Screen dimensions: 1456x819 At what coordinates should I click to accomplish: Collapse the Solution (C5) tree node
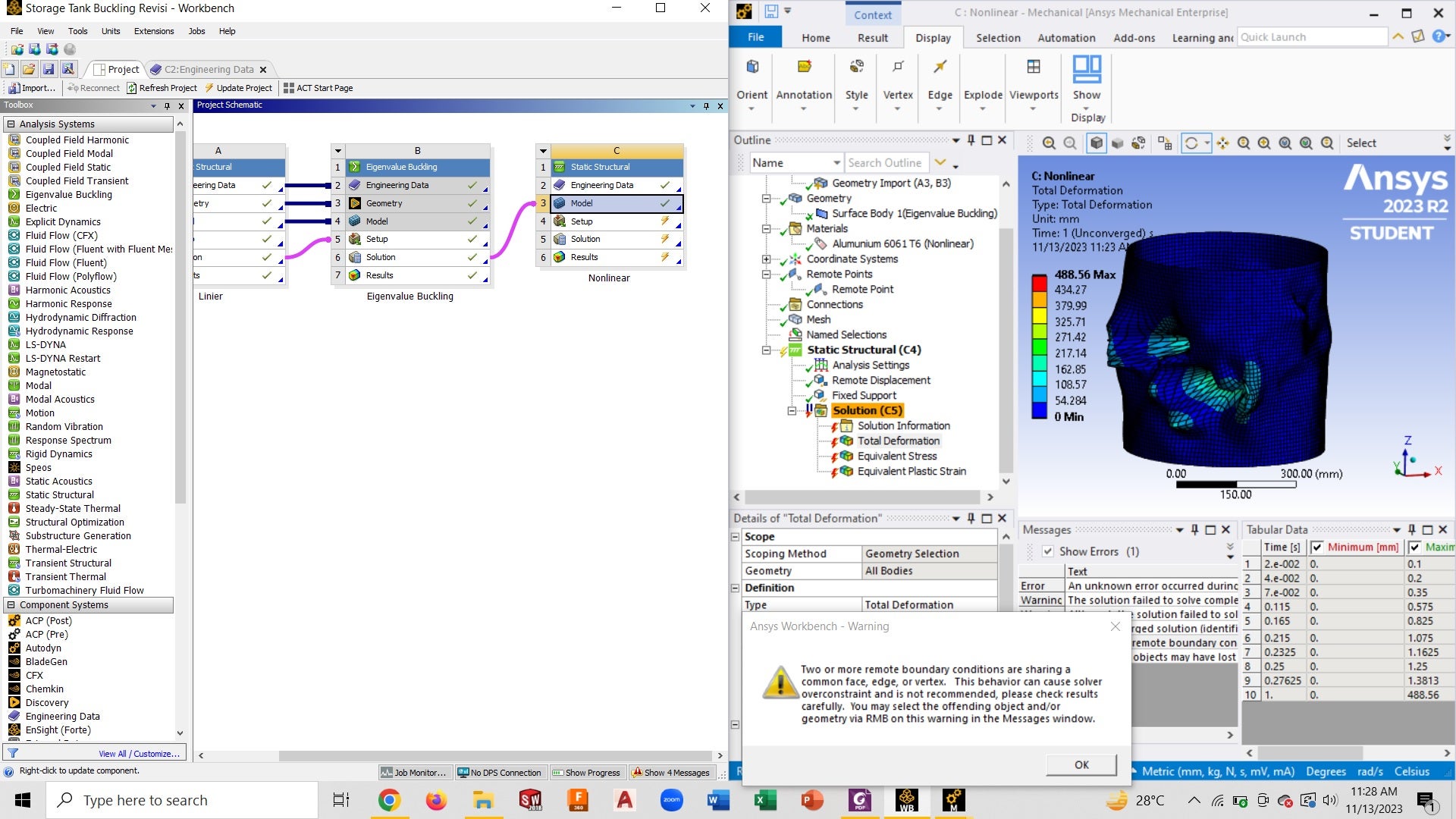792,411
